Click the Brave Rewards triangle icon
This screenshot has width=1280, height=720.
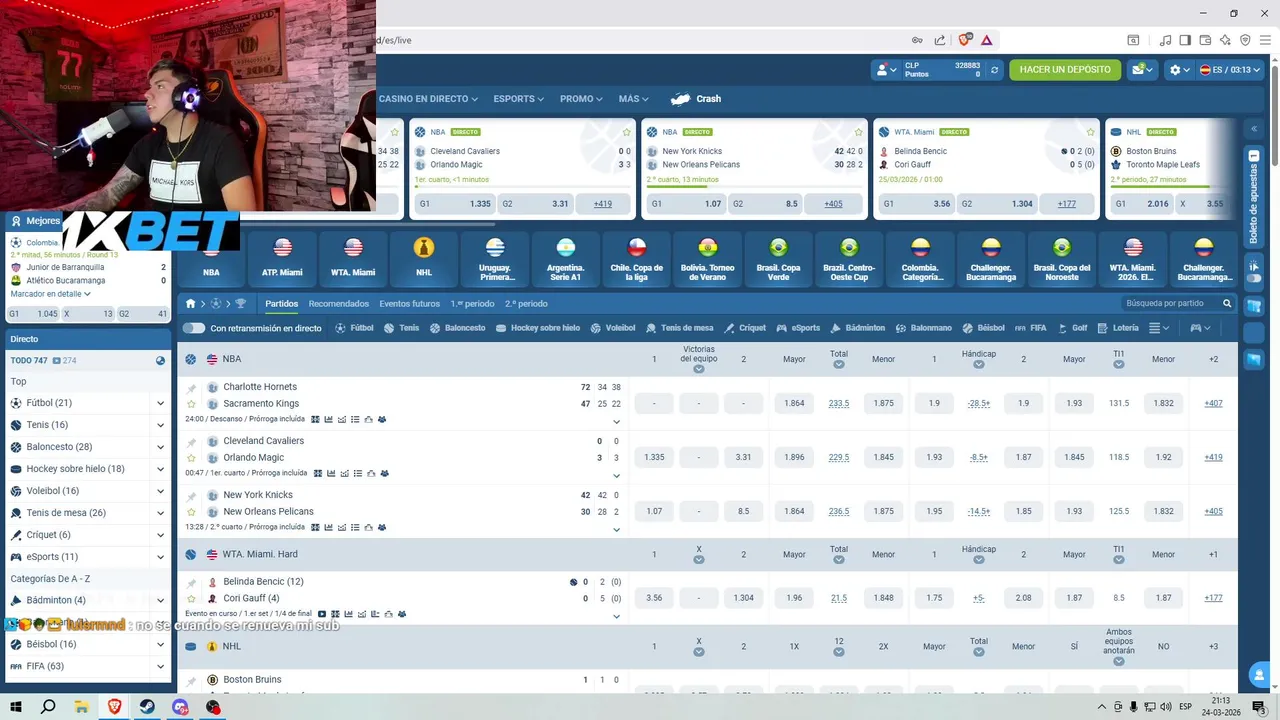pos(986,40)
